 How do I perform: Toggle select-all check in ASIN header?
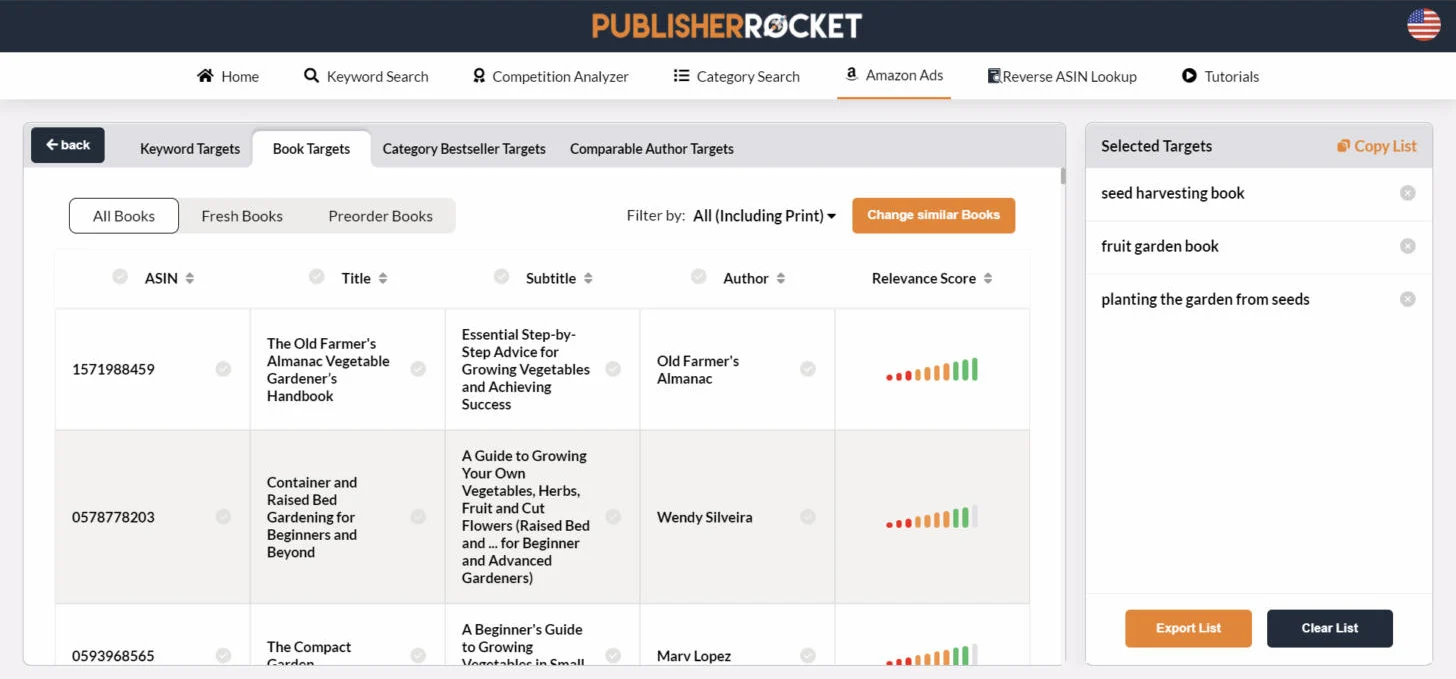pyautogui.click(x=120, y=277)
